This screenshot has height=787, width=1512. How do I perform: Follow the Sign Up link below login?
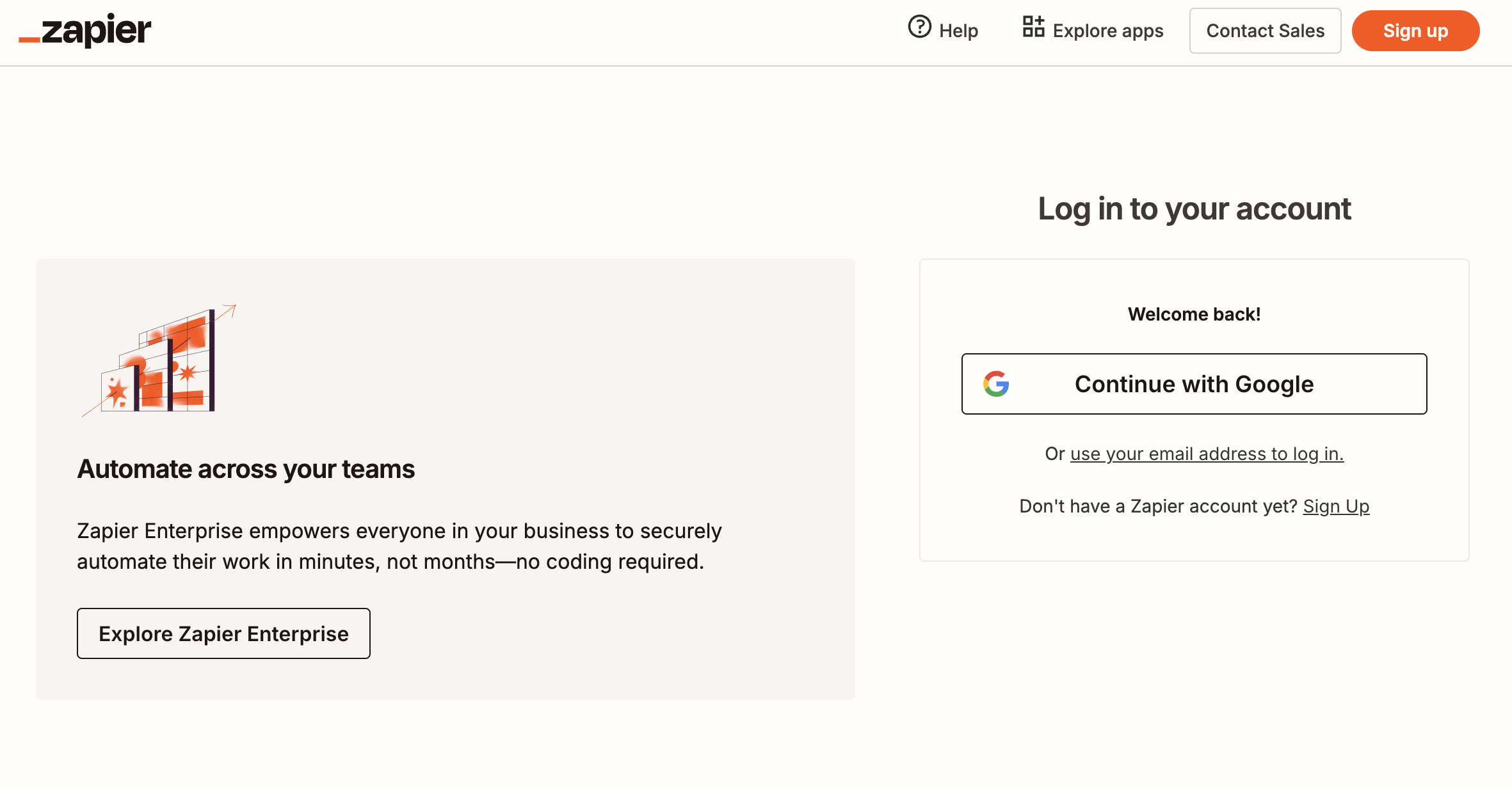point(1336,506)
